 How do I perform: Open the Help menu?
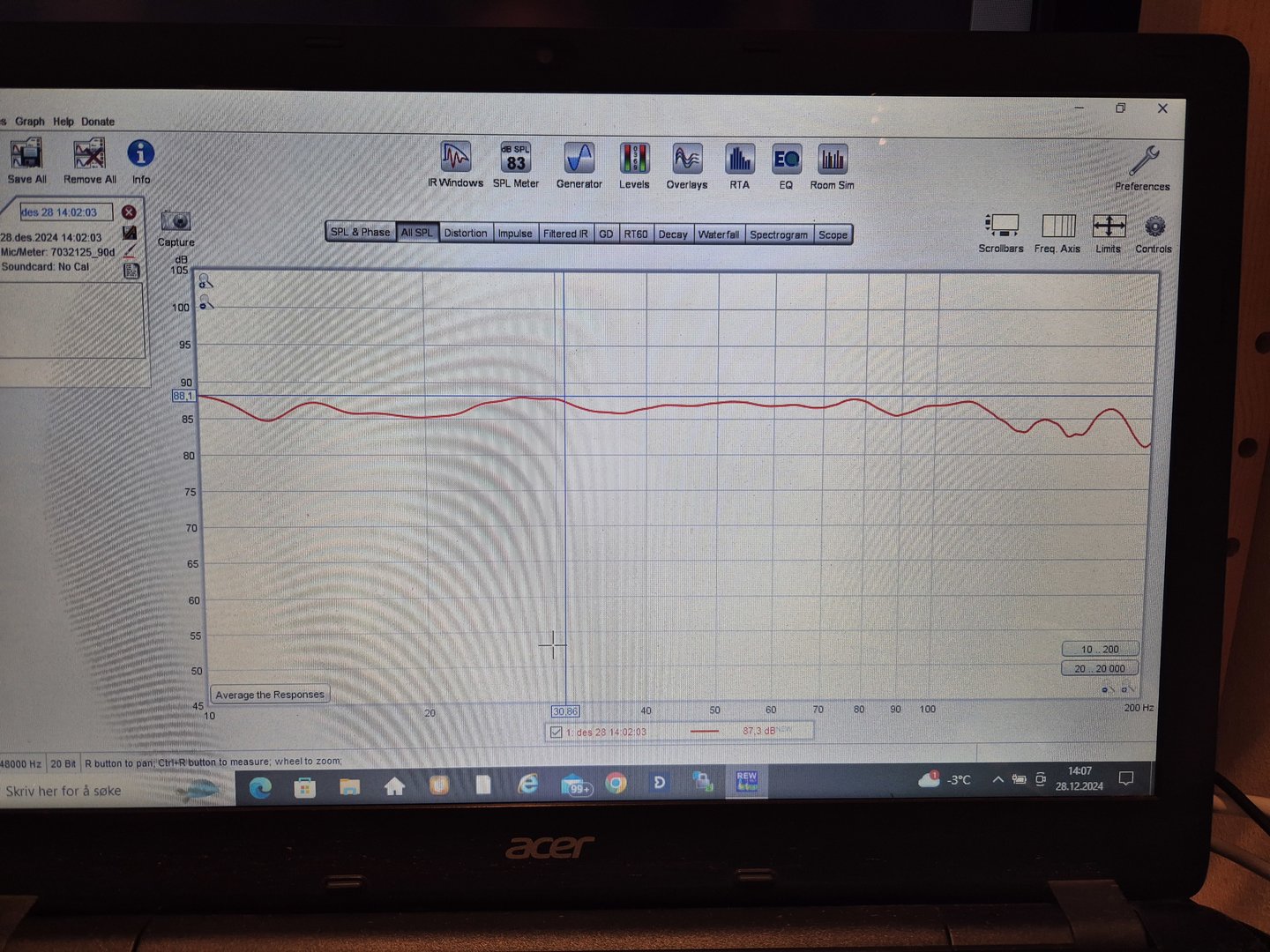(63, 122)
